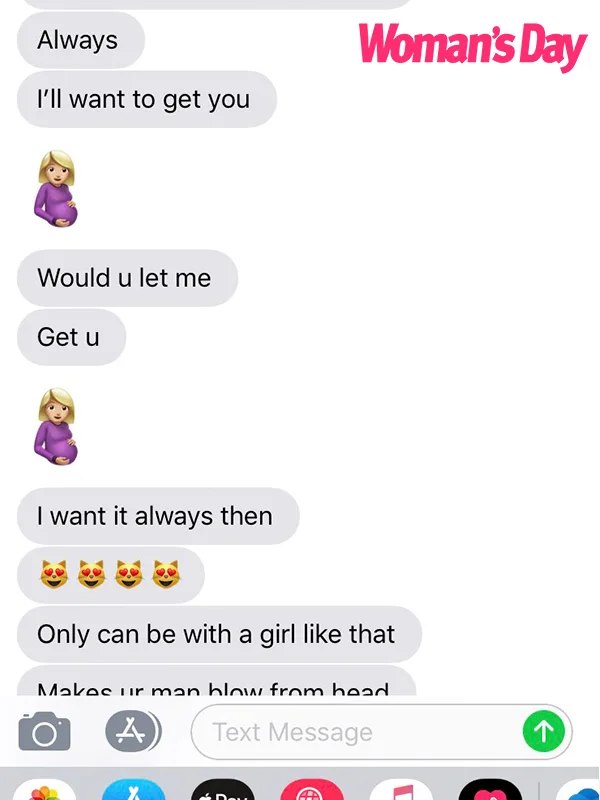Tap the heart-eyes cat emoji bubble
This screenshot has height=800, width=600.
(111, 575)
